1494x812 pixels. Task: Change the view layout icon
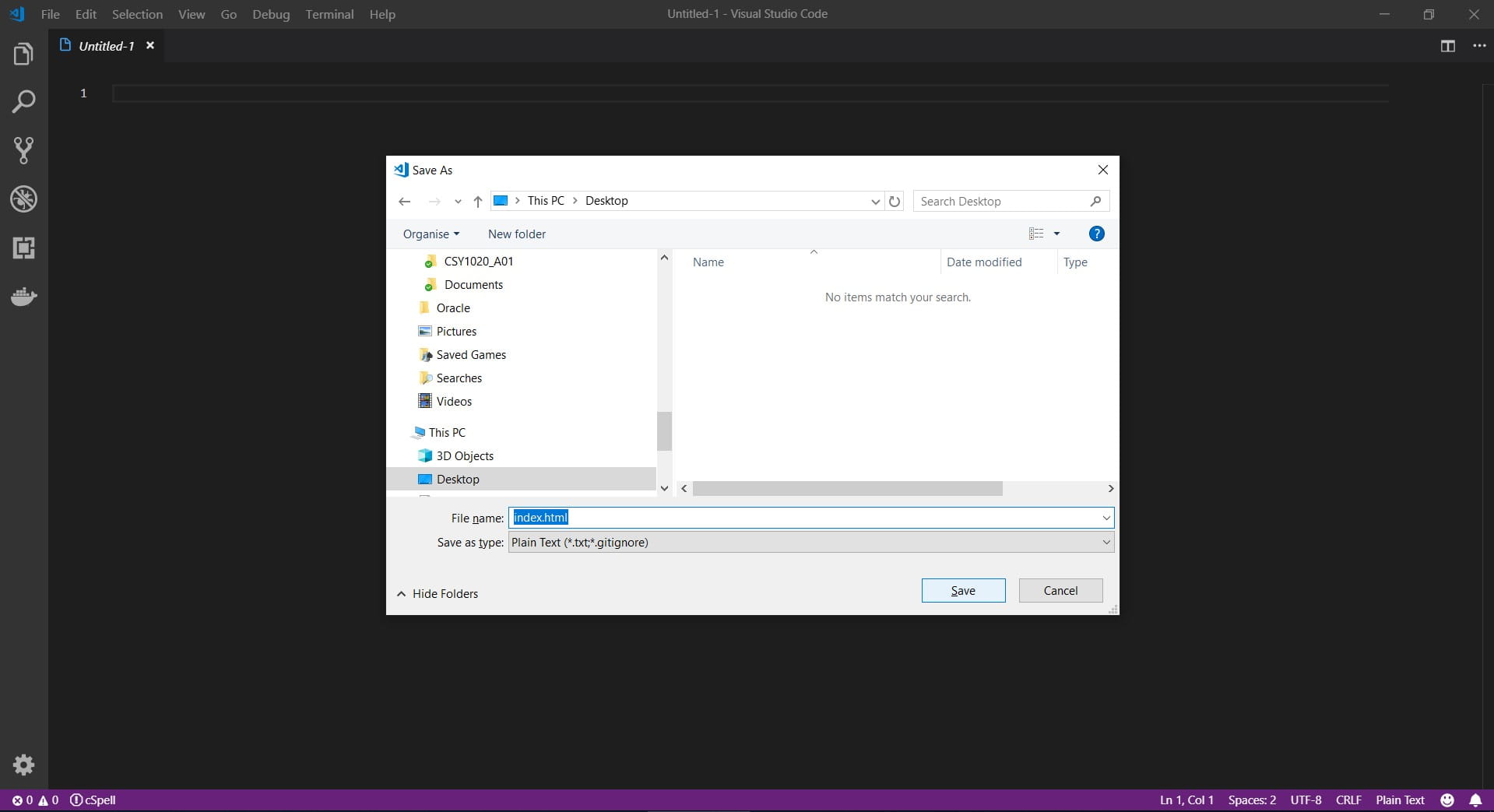point(1036,234)
